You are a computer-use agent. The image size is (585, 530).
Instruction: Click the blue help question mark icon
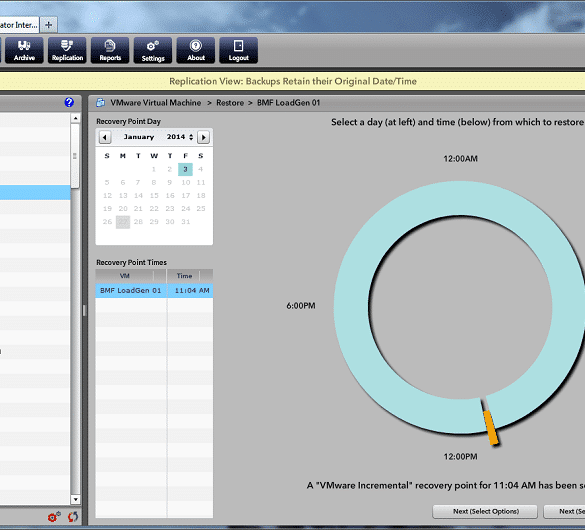(x=69, y=102)
